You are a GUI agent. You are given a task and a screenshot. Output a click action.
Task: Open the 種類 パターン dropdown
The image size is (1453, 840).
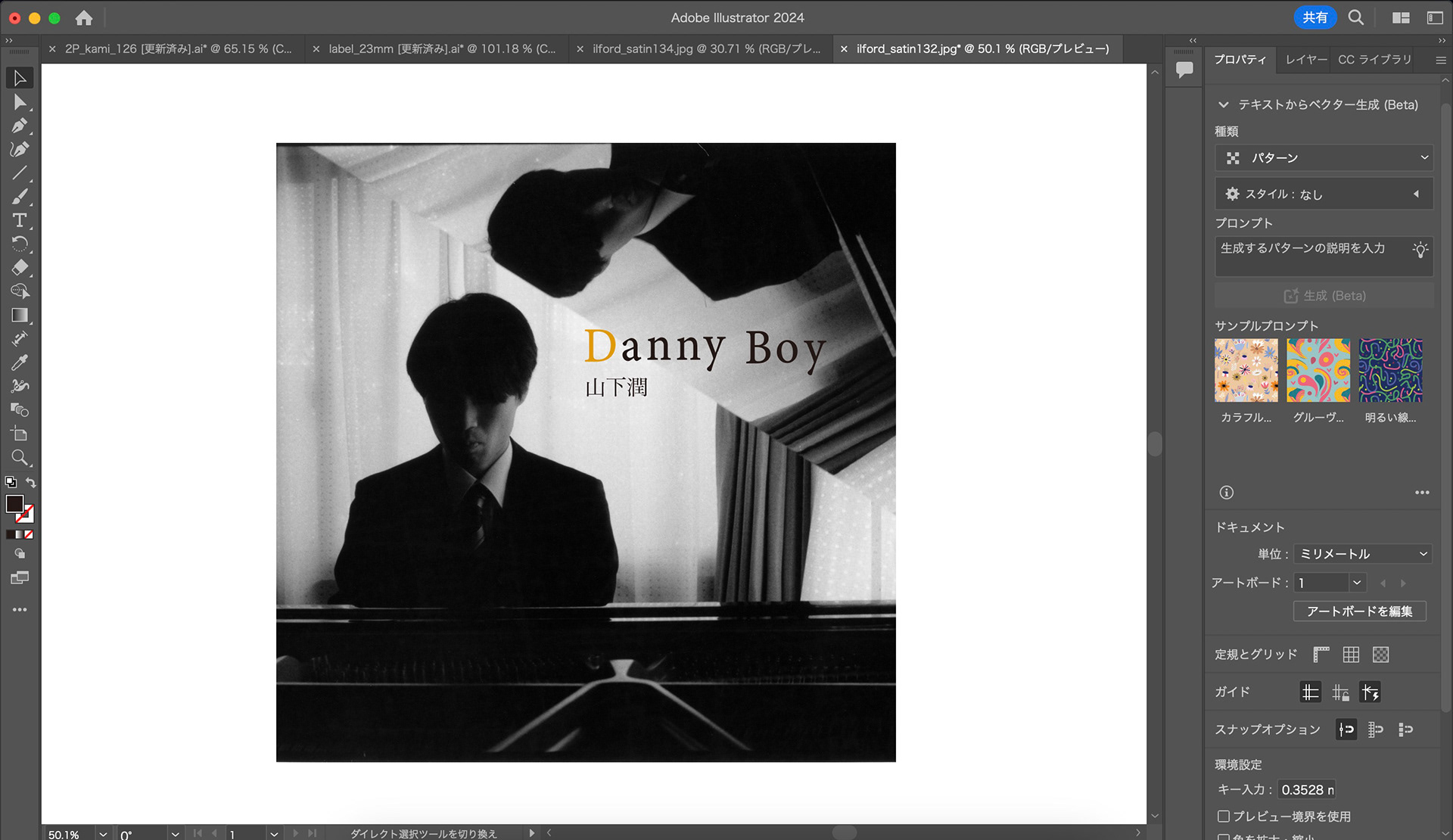pyautogui.click(x=1324, y=157)
